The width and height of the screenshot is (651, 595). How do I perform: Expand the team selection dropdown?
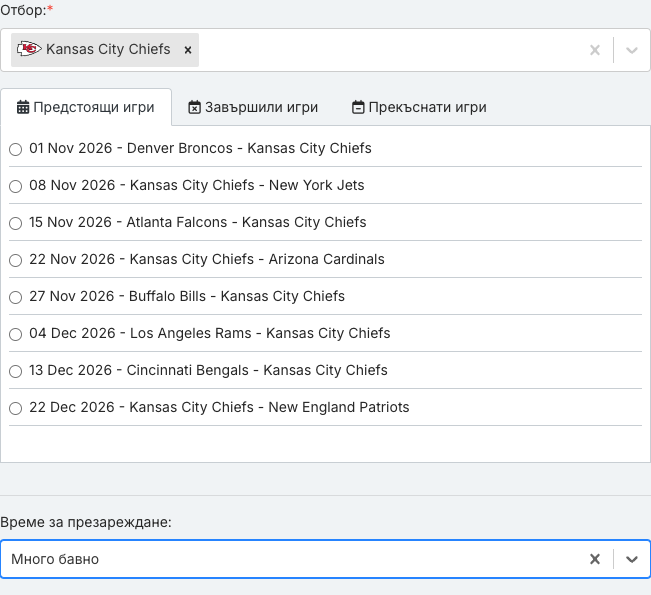[631, 50]
